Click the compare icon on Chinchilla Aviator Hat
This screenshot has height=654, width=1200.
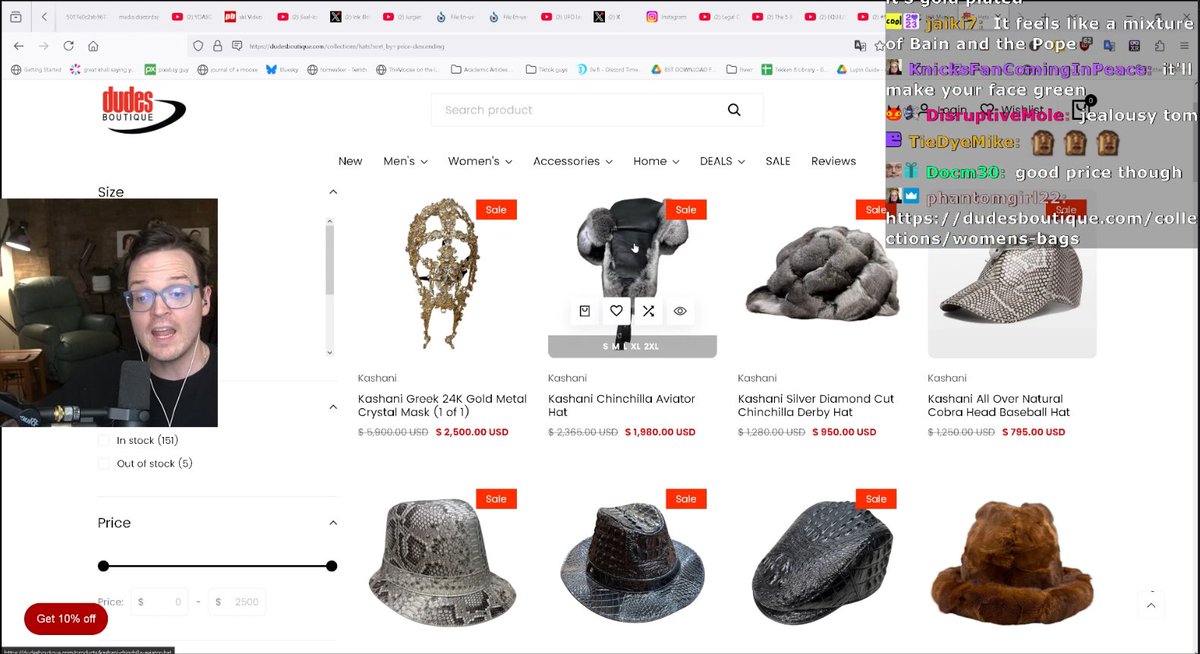pyautogui.click(x=648, y=311)
